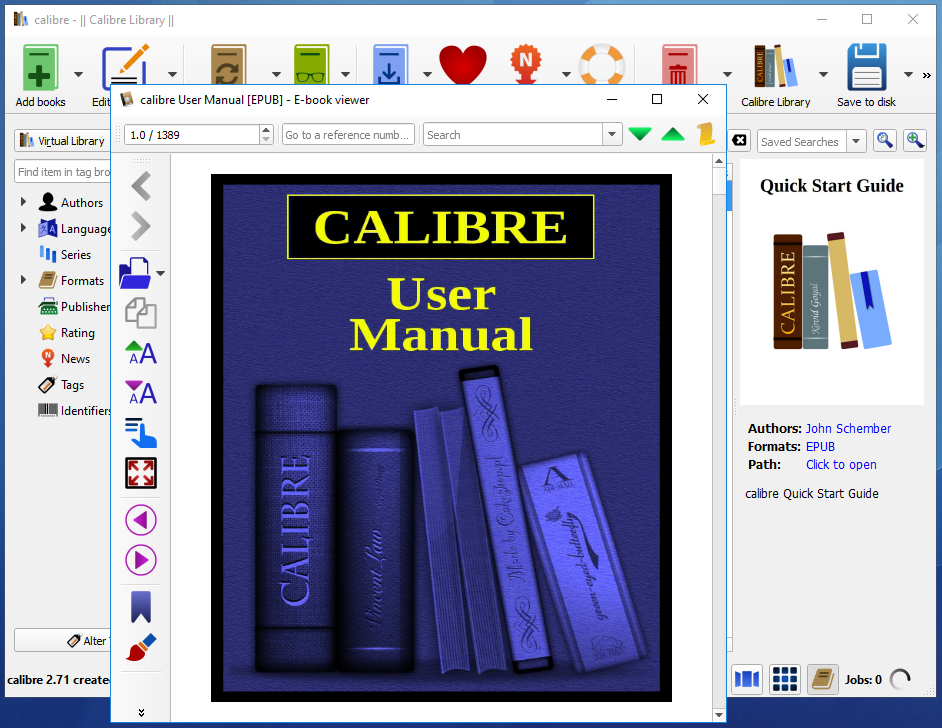Click the yellow scroll reference mode icon
This screenshot has width=942, height=728.
pos(706,134)
